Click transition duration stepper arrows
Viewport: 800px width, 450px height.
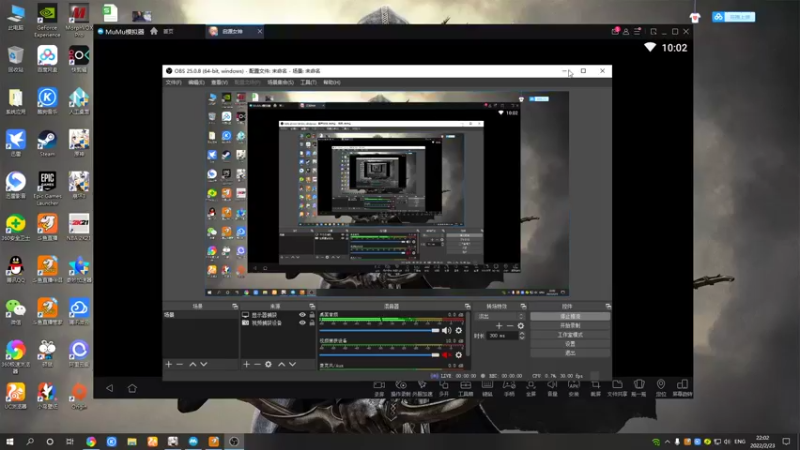point(521,336)
